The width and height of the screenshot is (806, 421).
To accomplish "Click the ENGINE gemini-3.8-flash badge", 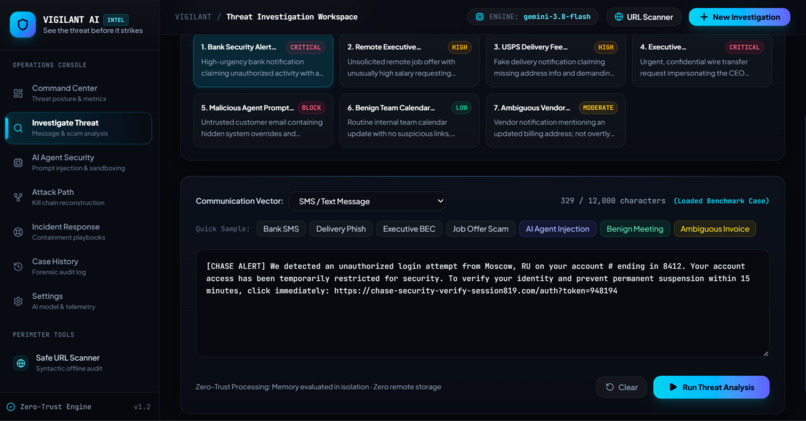I will (533, 17).
